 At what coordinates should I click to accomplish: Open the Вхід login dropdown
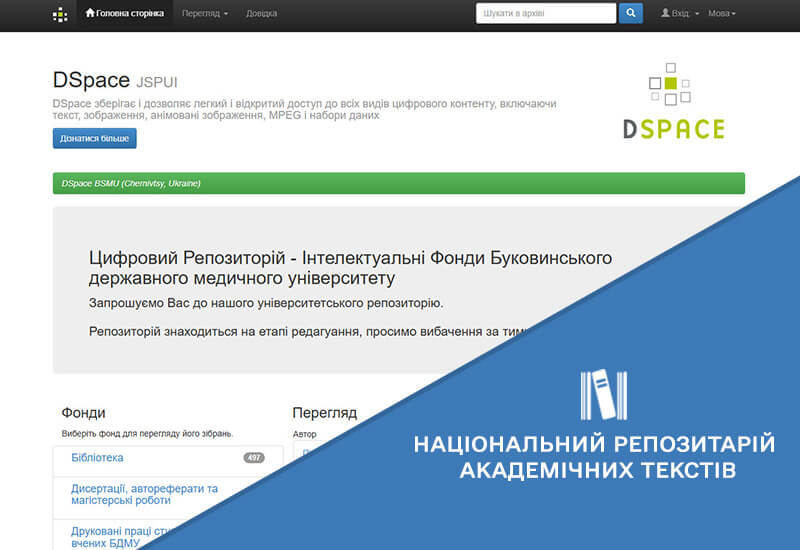680,13
